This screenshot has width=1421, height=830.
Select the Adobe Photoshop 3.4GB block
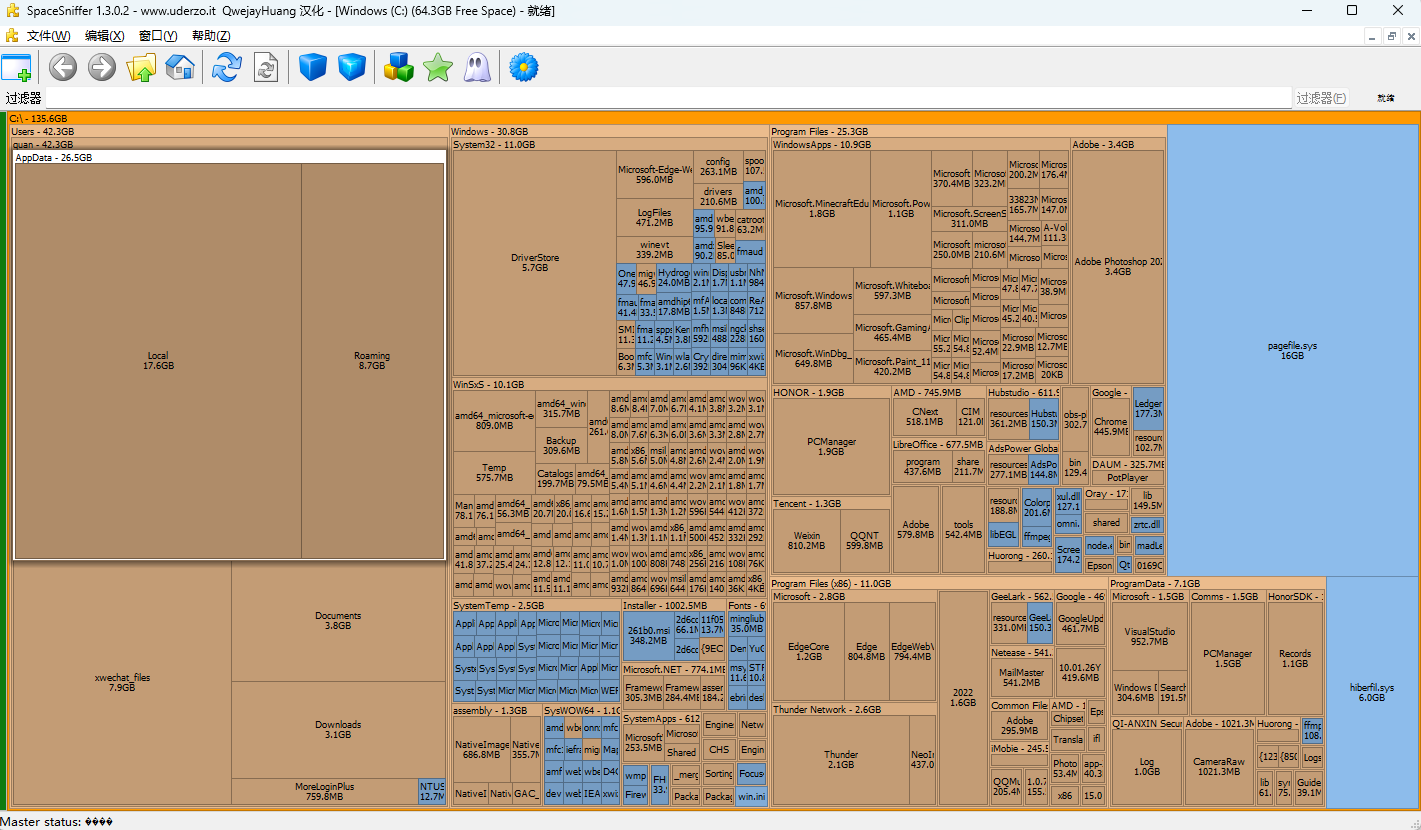[x=1118, y=267]
